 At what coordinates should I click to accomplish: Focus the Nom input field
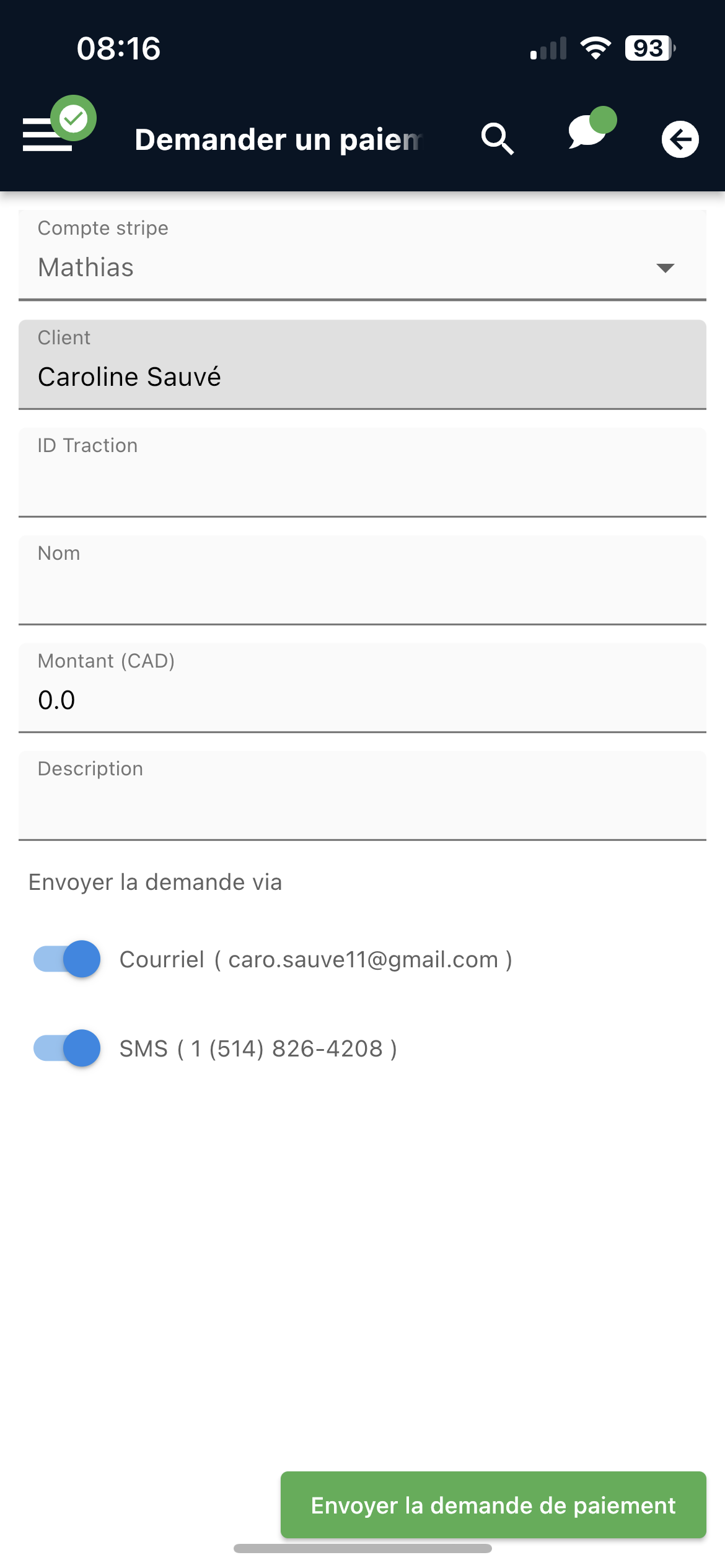click(x=362, y=580)
